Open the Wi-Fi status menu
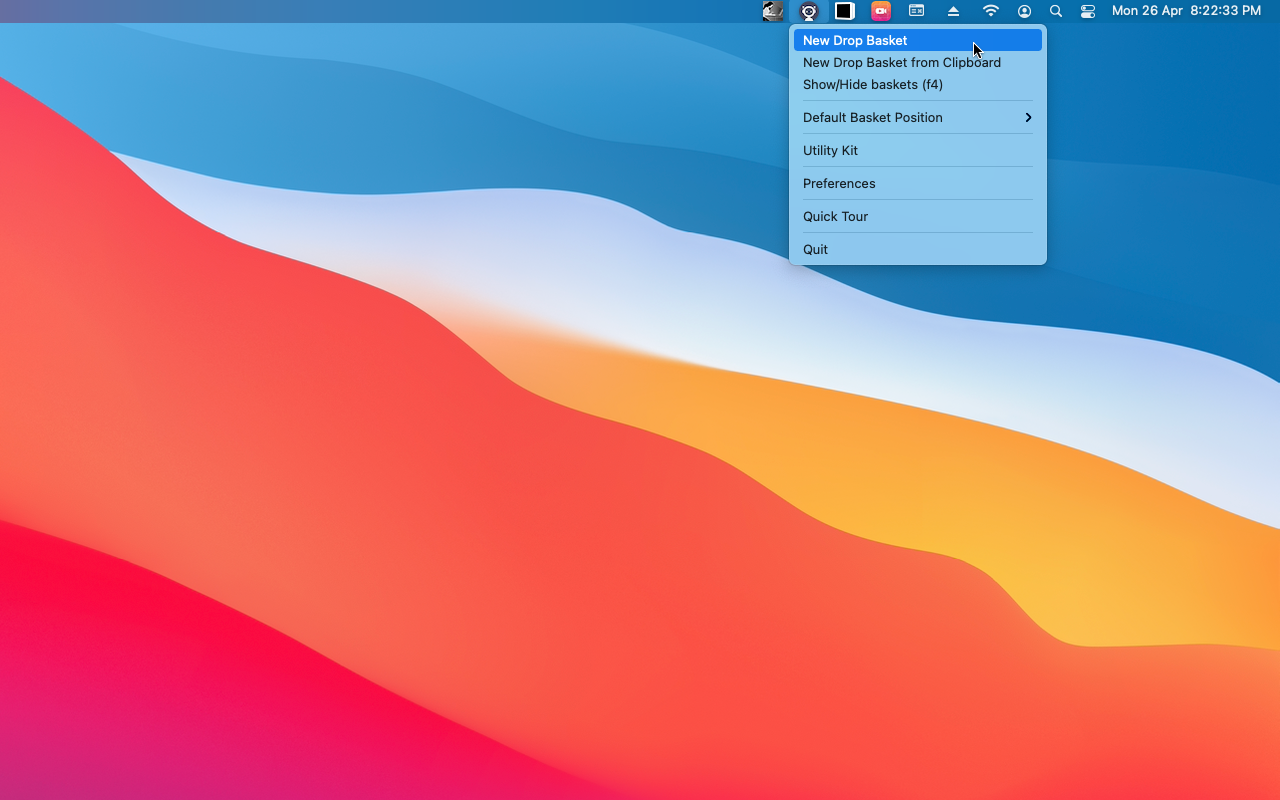This screenshot has width=1280, height=800. pyautogui.click(x=990, y=11)
